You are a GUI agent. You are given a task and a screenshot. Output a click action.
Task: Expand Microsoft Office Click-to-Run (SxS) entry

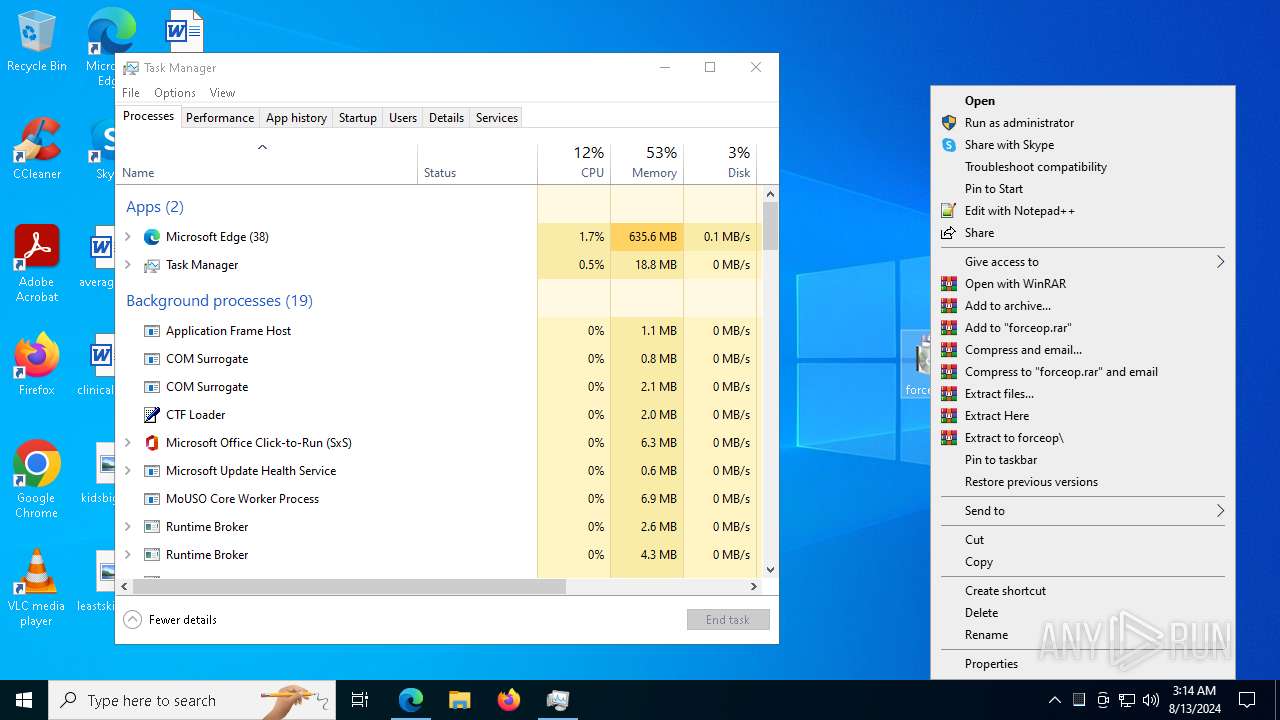click(x=127, y=443)
